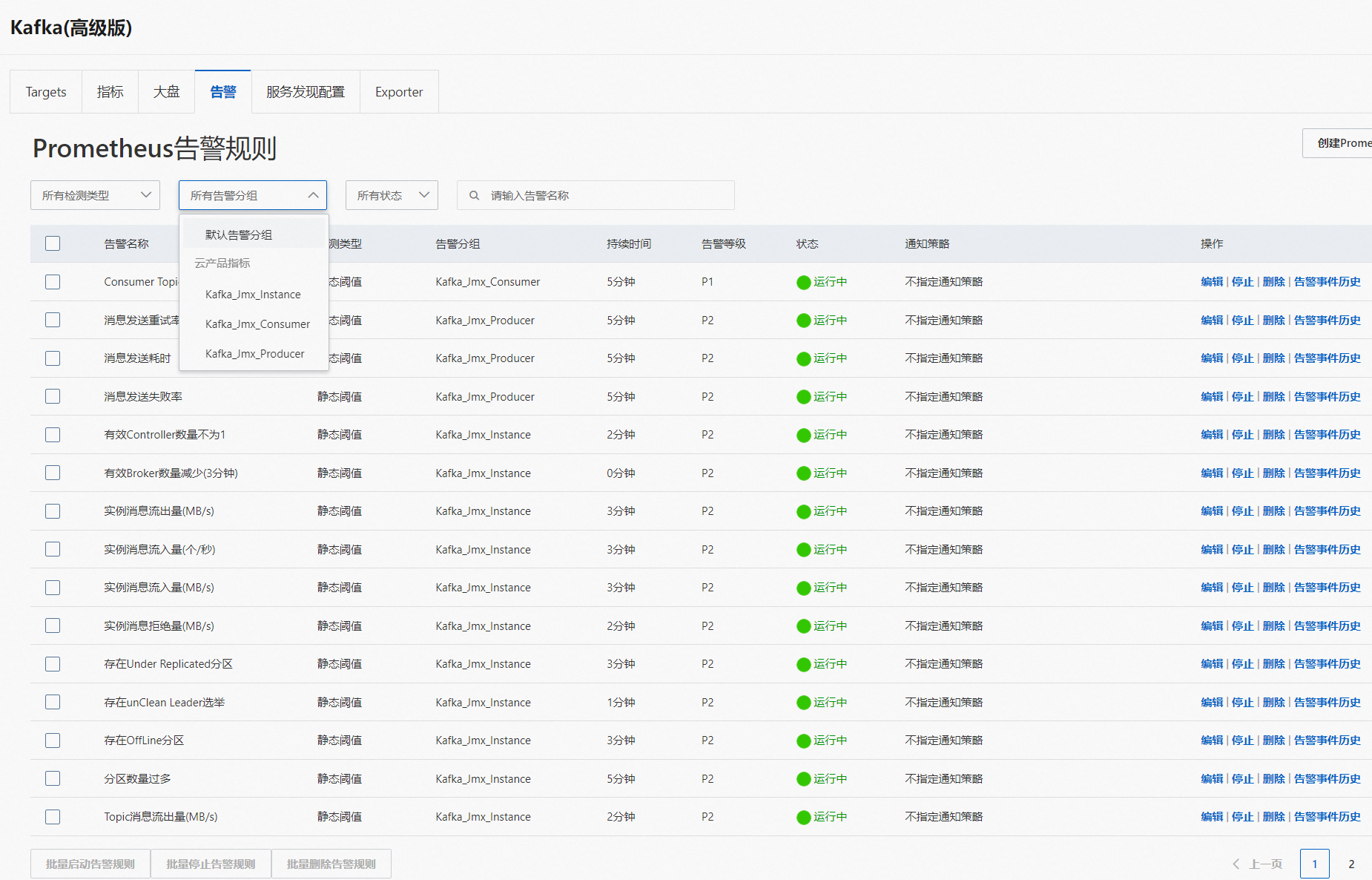Click green running status dot for 分区数量过多
Image resolution: width=1372 pixels, height=880 pixels.
(803, 779)
